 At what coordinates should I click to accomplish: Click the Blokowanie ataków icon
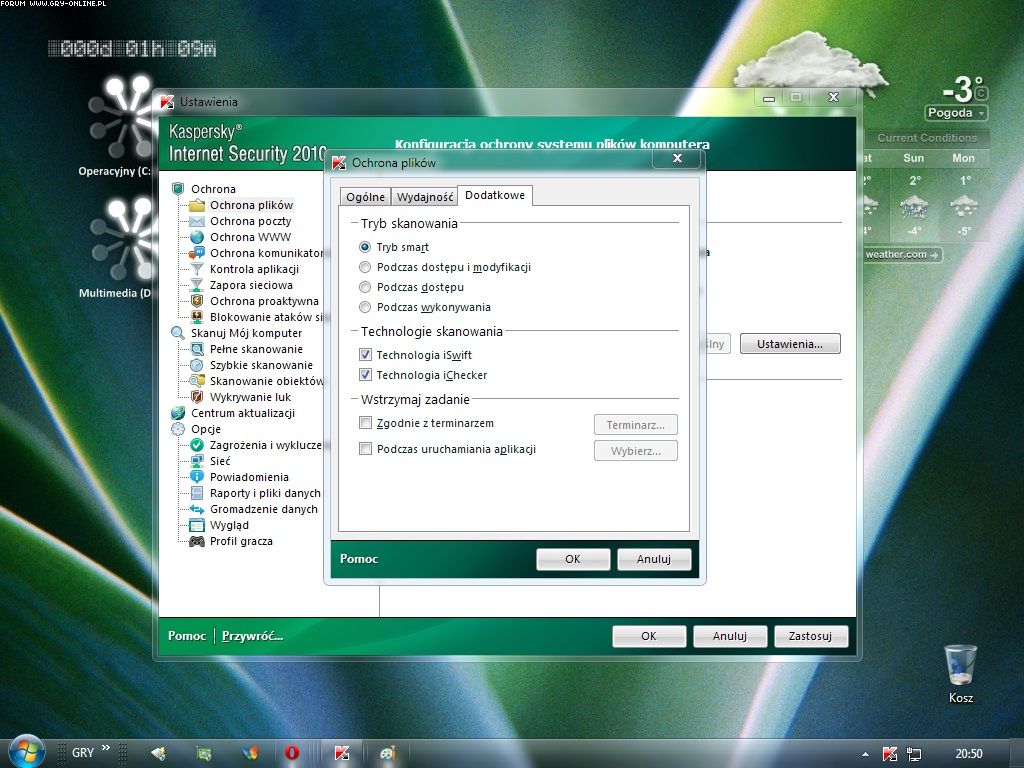(x=197, y=317)
